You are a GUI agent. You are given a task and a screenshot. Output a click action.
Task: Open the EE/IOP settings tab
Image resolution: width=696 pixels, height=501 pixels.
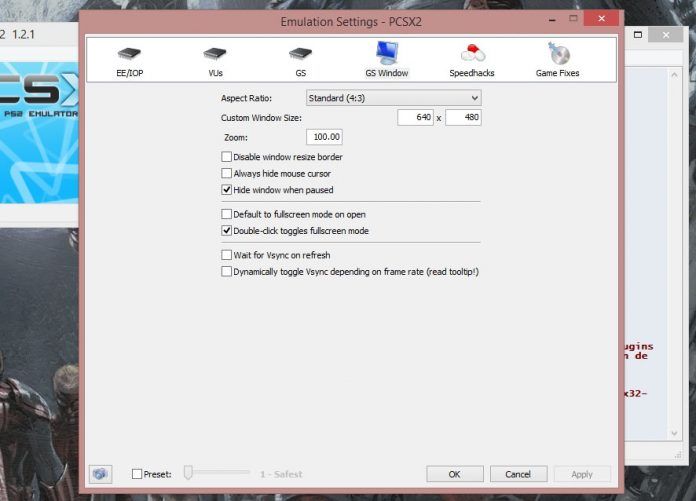point(130,60)
